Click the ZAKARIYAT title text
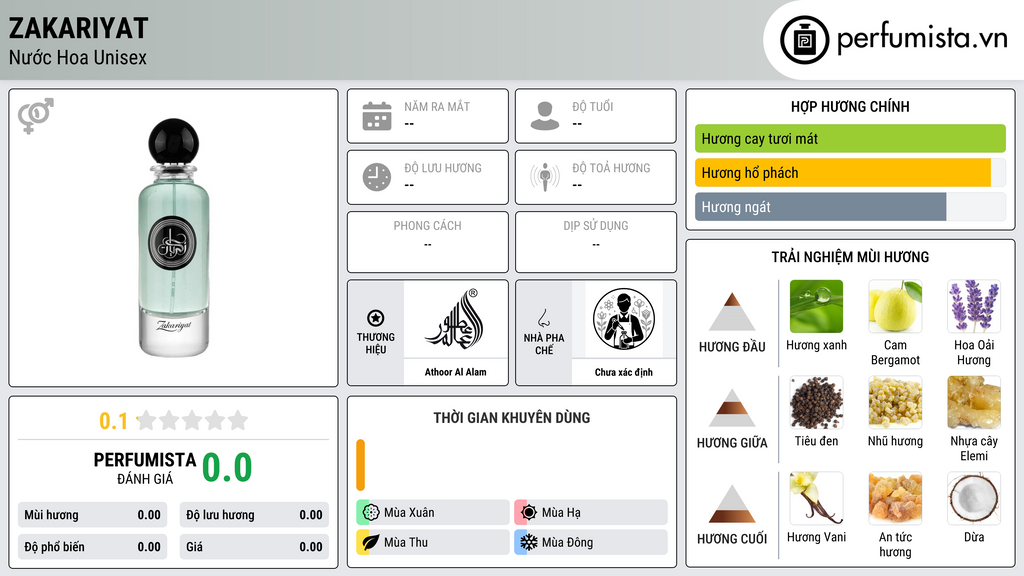This screenshot has height=576, width=1024. click(78, 28)
